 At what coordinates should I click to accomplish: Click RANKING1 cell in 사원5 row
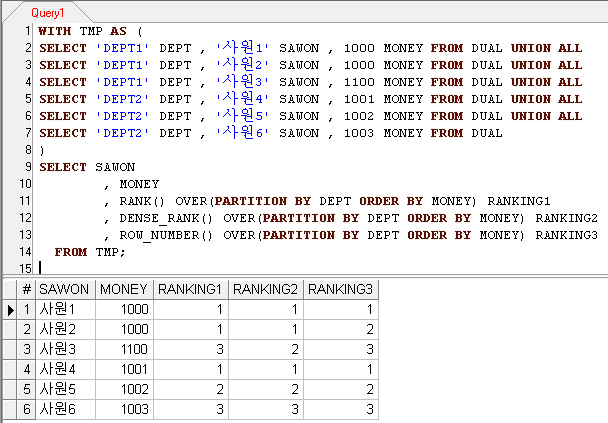pos(191,389)
